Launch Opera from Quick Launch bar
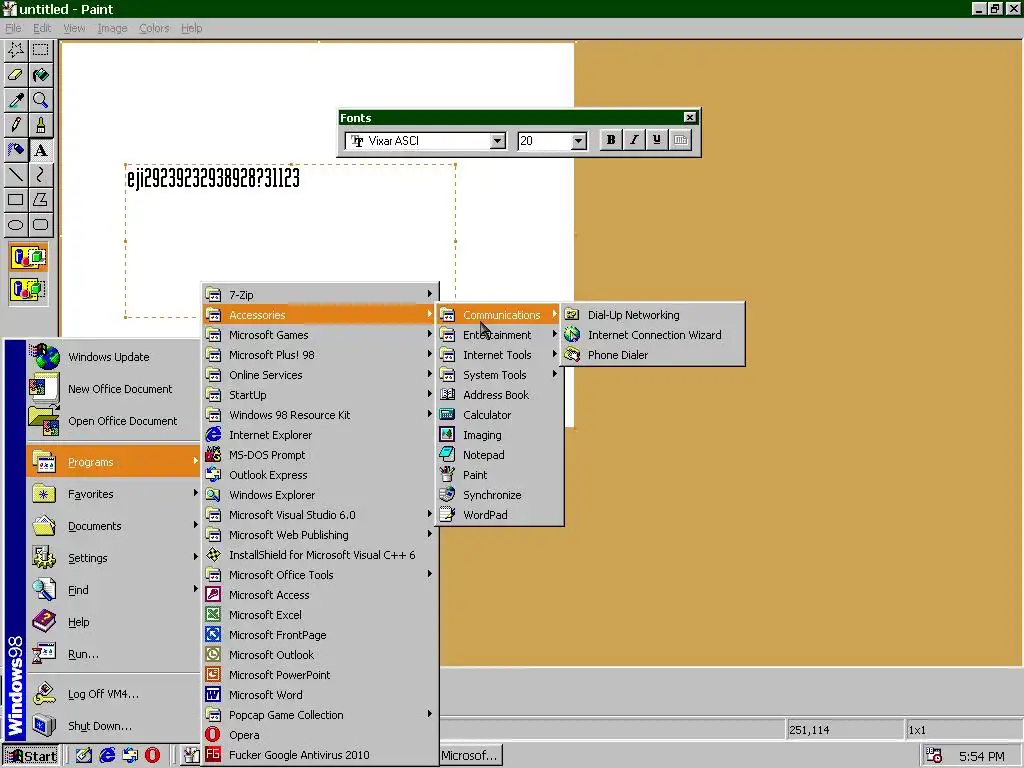Screen dimensions: 1024x768 pos(152,756)
